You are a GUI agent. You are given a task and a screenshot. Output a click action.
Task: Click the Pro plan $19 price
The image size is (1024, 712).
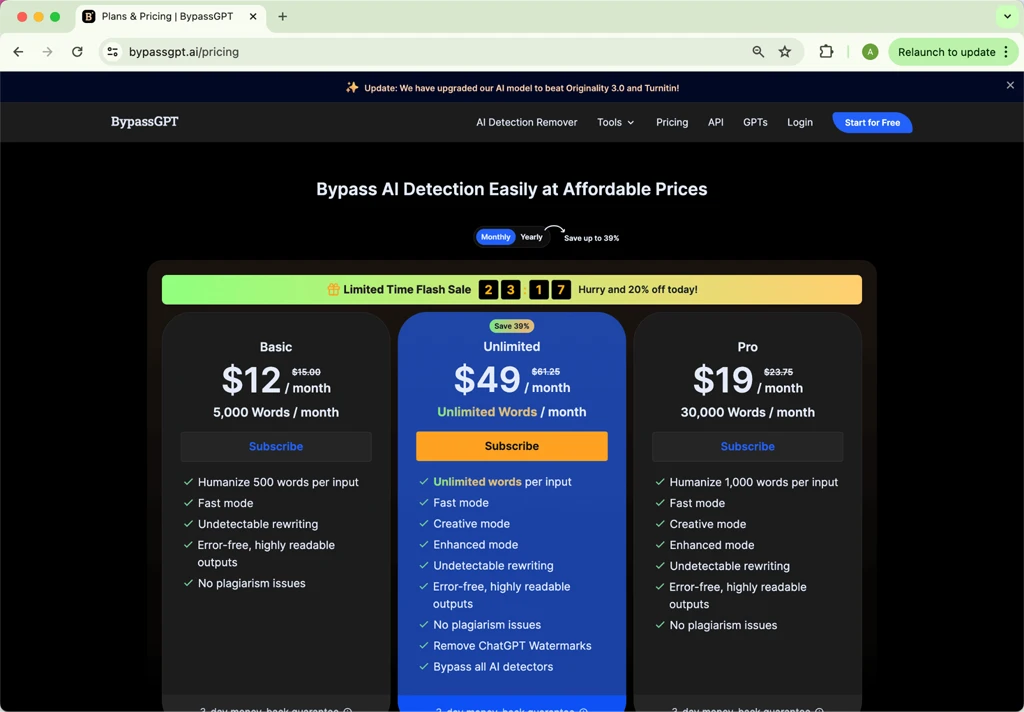(x=723, y=380)
